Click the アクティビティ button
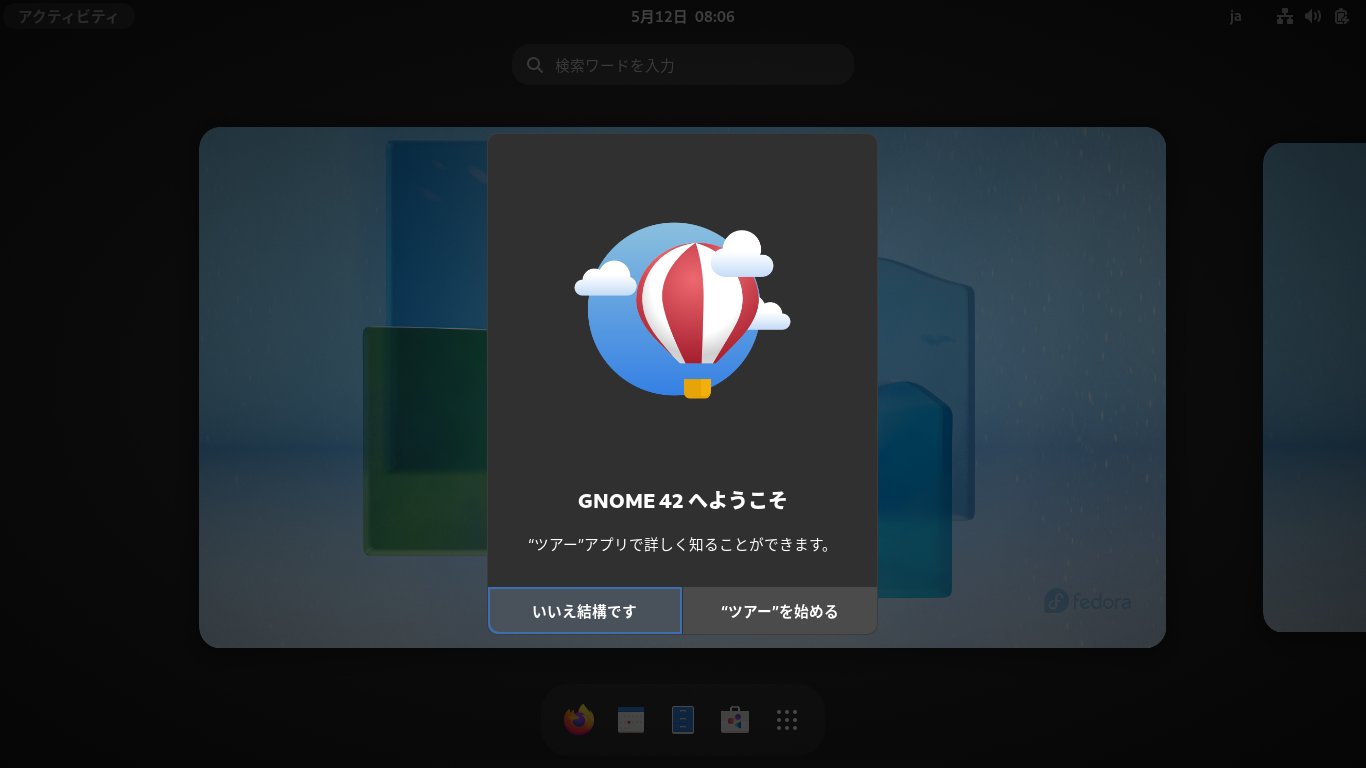 (68, 16)
